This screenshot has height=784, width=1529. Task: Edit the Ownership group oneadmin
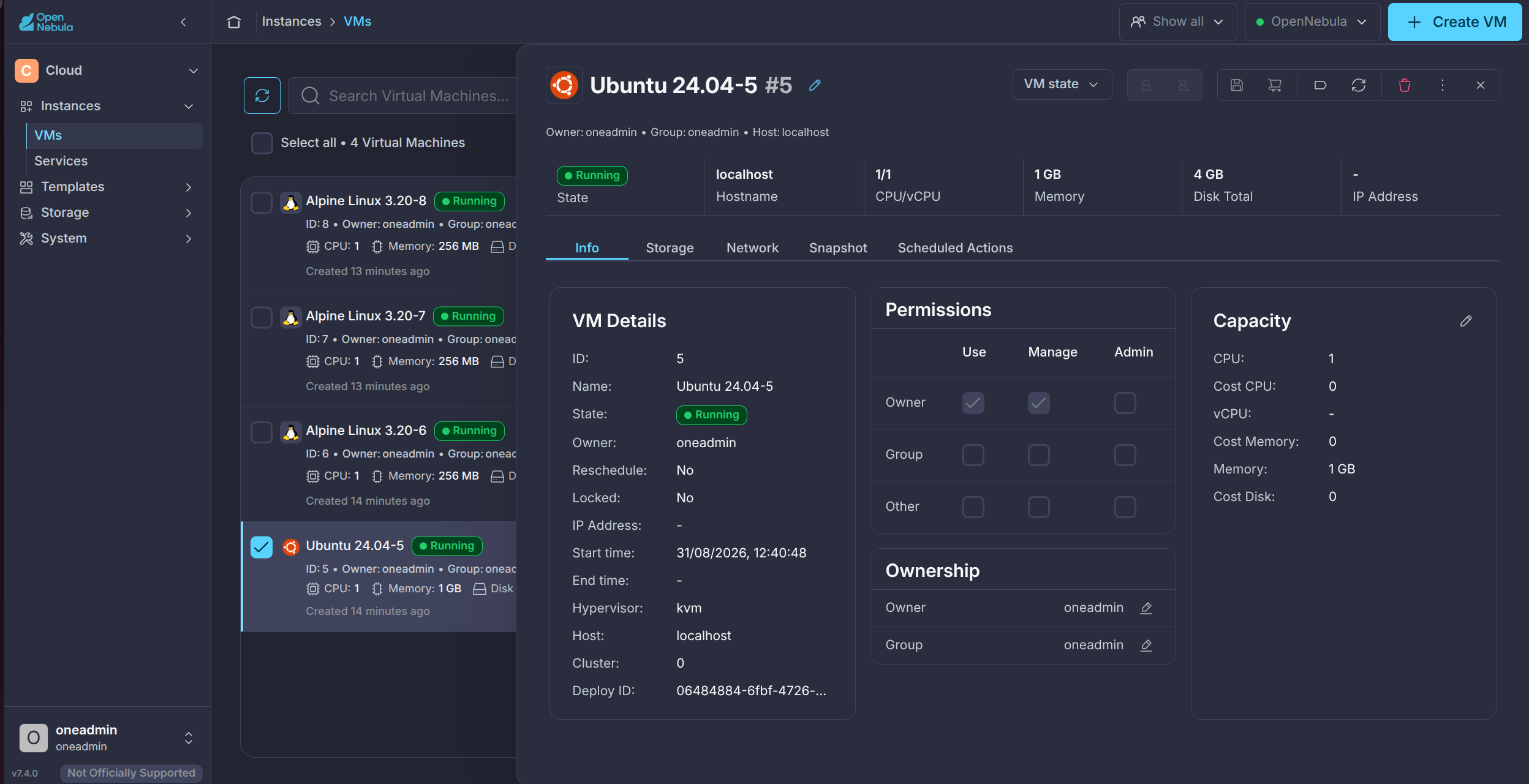click(1147, 645)
